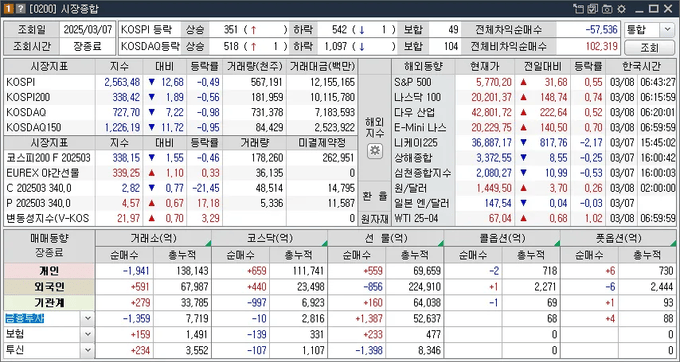Select the KOSDAQ row label
Image resolution: width=680 pixels, height=362 pixels.
pos(26,113)
